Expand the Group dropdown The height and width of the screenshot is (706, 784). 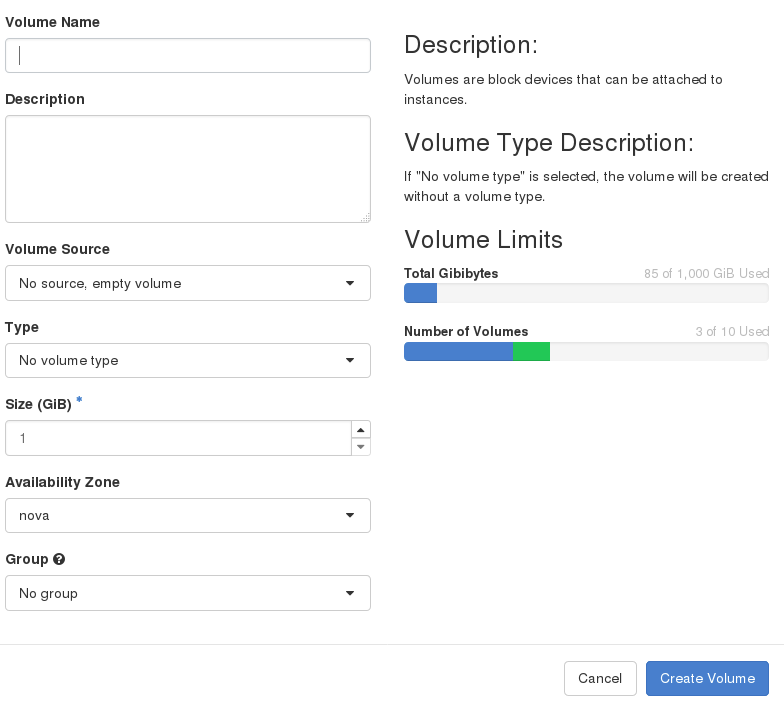click(188, 593)
